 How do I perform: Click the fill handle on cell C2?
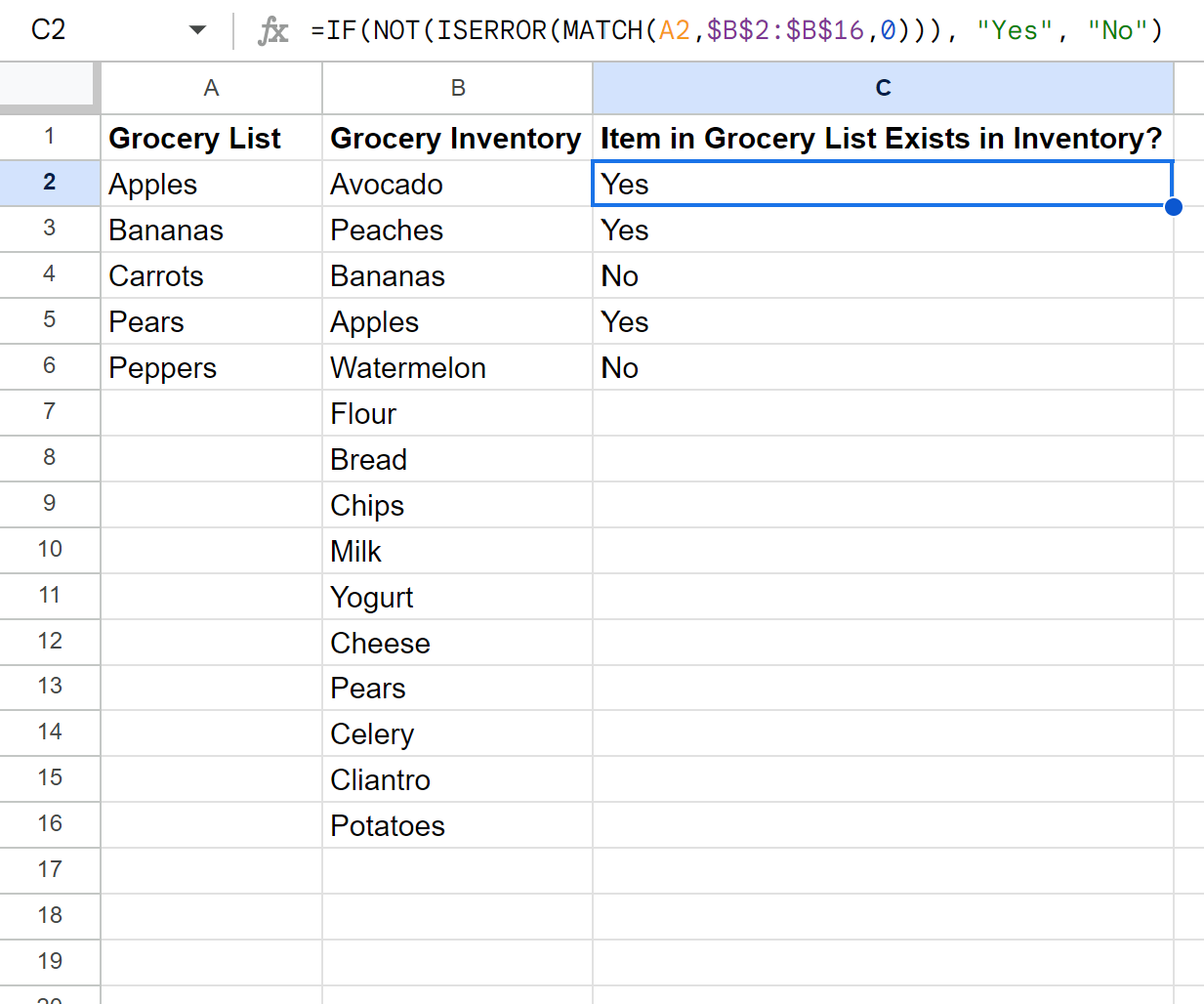coord(1173,206)
